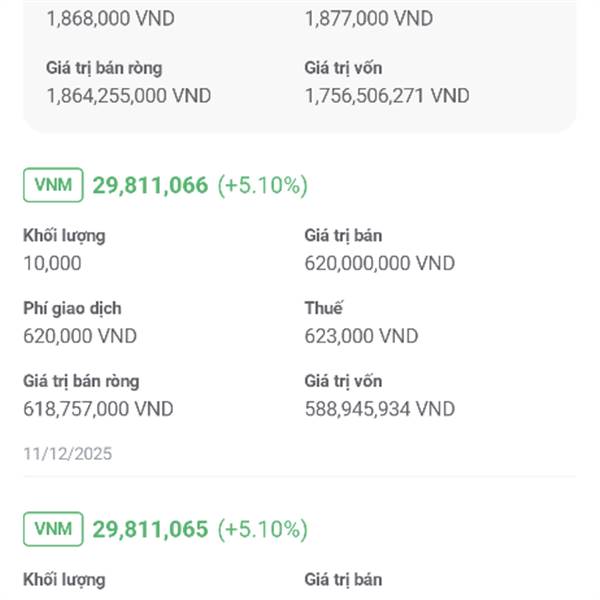Click the "Thuế" label

[x=324, y=309]
